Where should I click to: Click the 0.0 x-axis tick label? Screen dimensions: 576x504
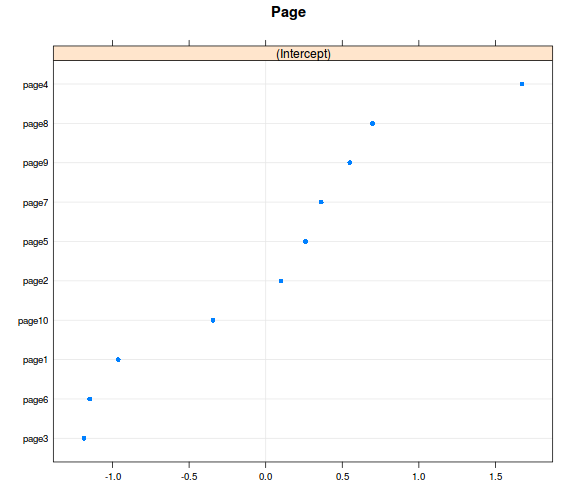click(266, 477)
